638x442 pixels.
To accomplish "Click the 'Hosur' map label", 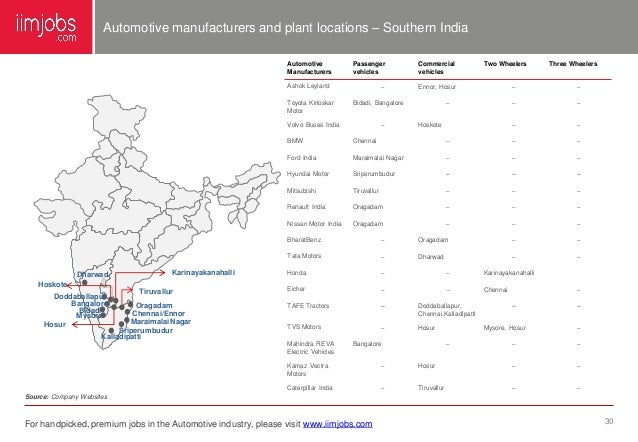I will pos(55,324).
